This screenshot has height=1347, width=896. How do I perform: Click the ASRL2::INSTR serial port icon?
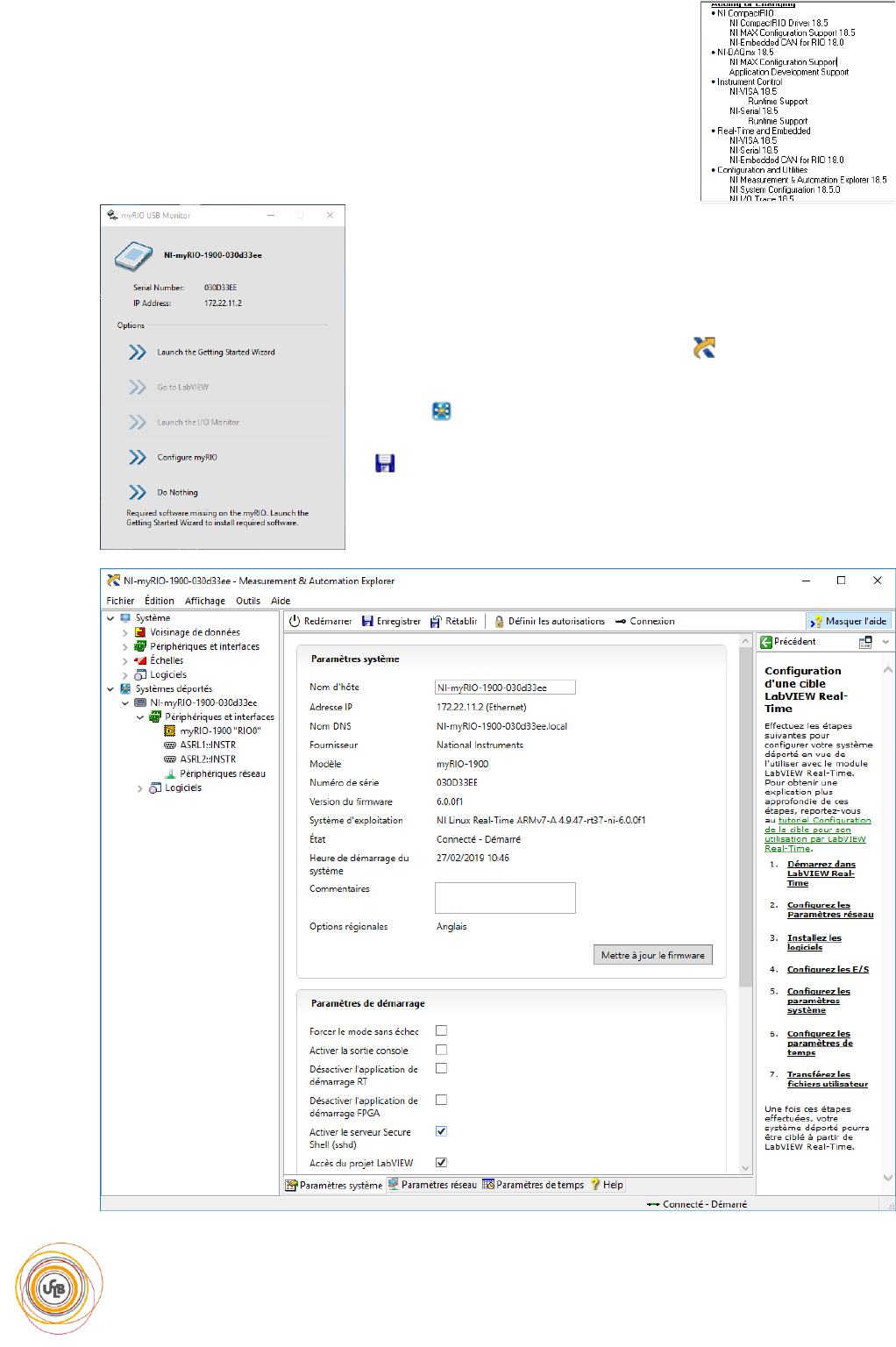click(170, 759)
